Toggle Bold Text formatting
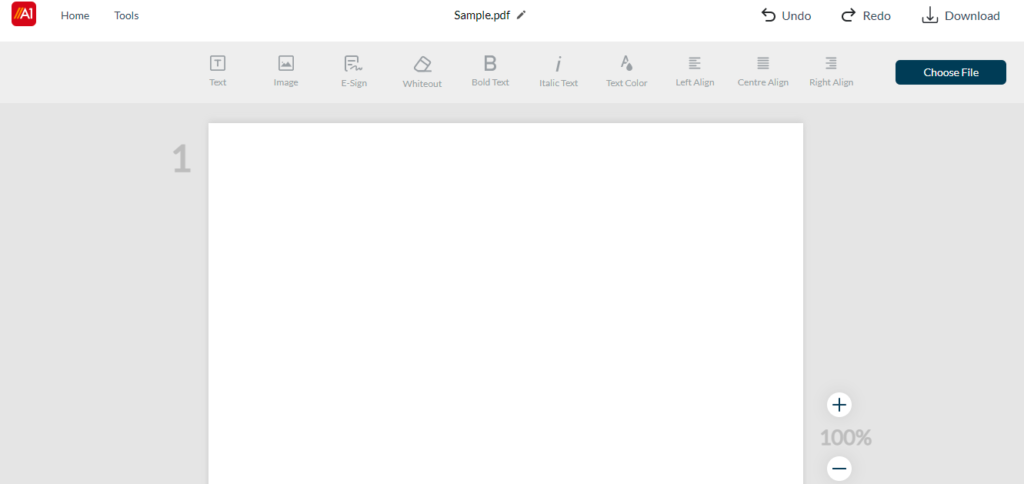Screen dimensions: 1024x484 (490, 64)
